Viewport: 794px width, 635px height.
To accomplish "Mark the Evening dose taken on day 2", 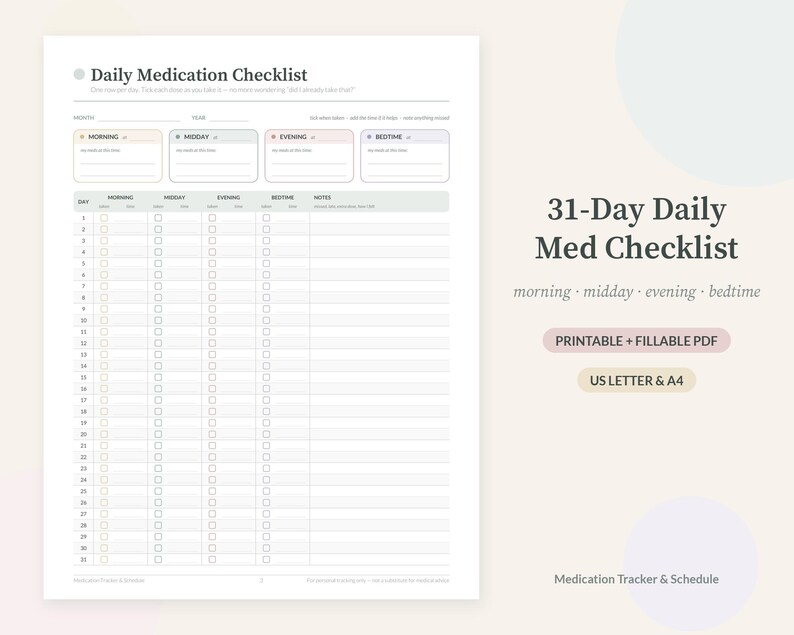I will pos(212,229).
